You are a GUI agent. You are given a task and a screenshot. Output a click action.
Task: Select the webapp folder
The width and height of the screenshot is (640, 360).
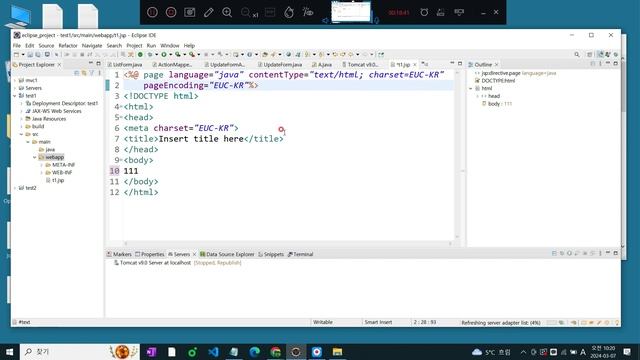[51, 157]
